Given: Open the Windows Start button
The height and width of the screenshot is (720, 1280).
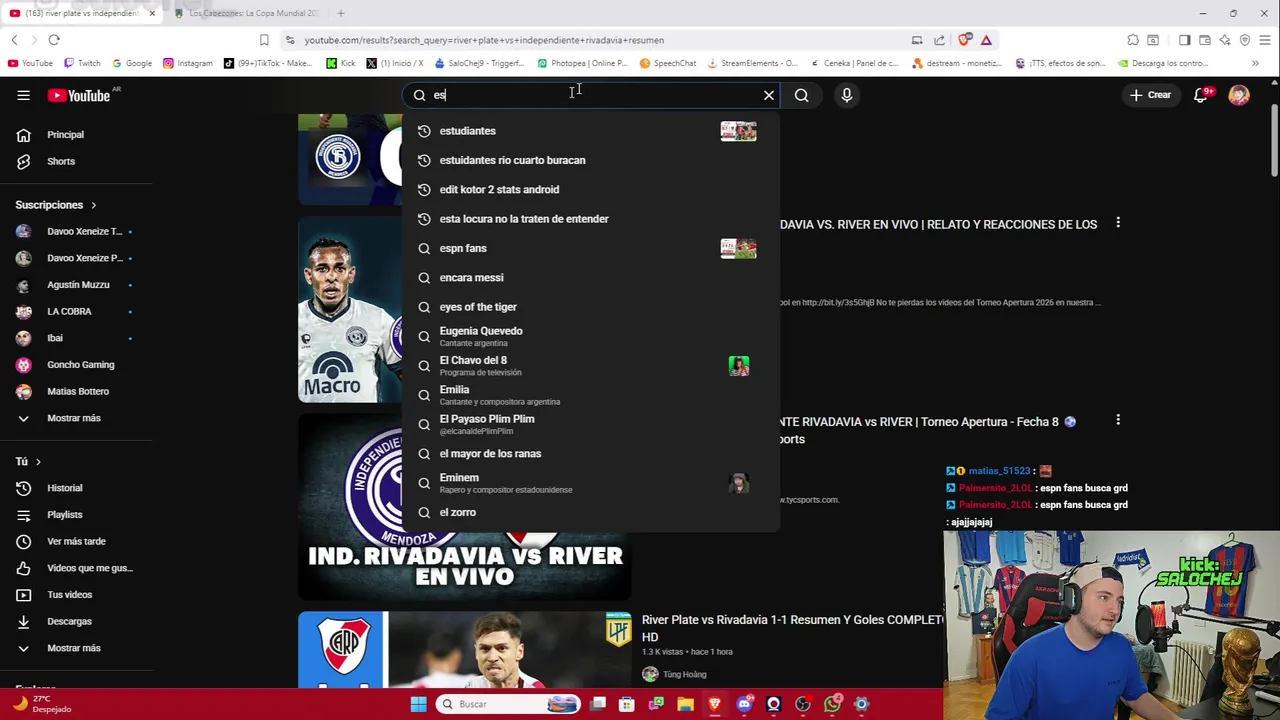Looking at the screenshot, I should (419, 704).
